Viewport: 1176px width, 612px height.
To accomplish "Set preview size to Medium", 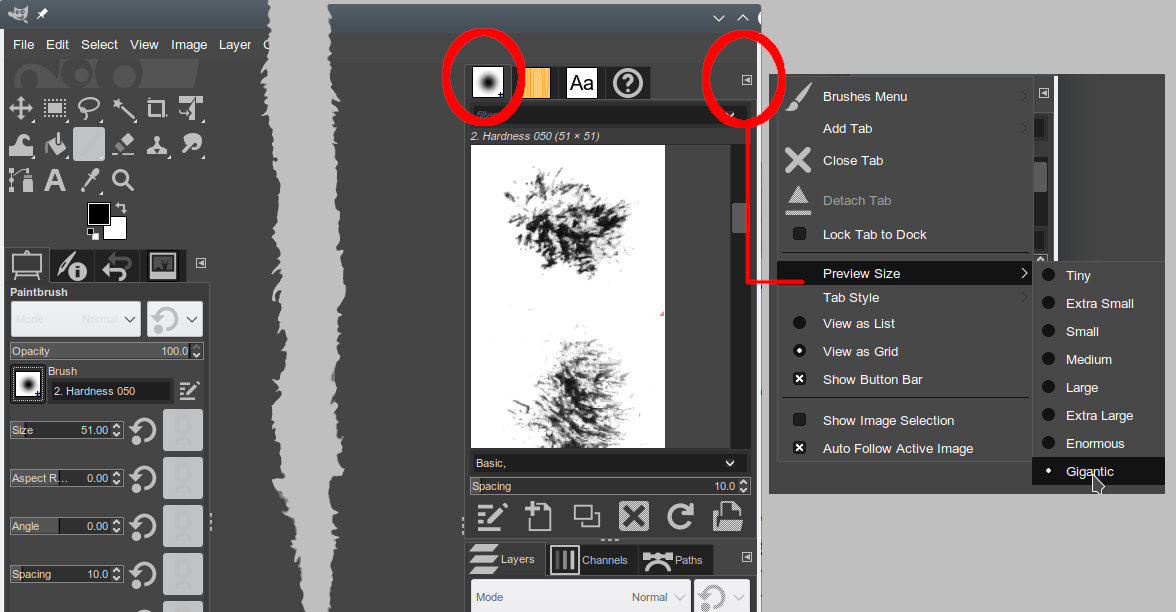I will (1099, 359).
